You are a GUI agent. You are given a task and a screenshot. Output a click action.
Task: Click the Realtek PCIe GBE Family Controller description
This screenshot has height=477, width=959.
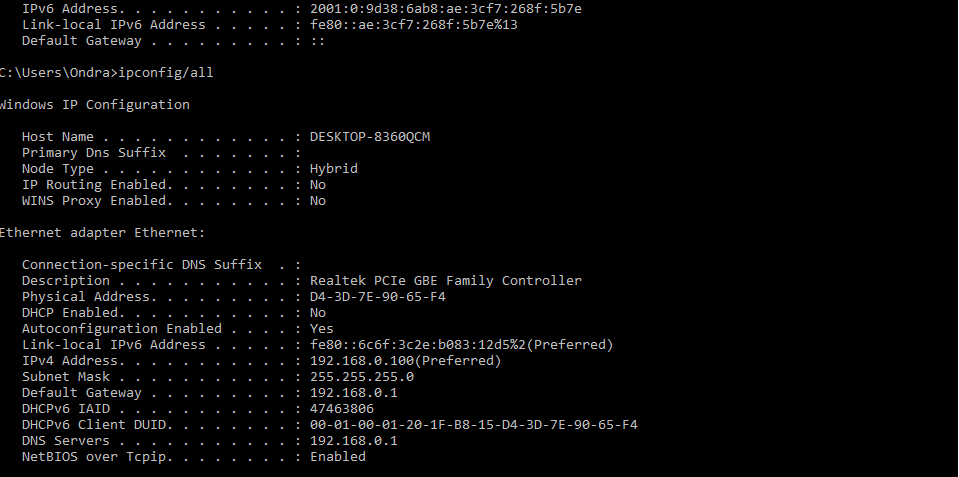point(445,281)
